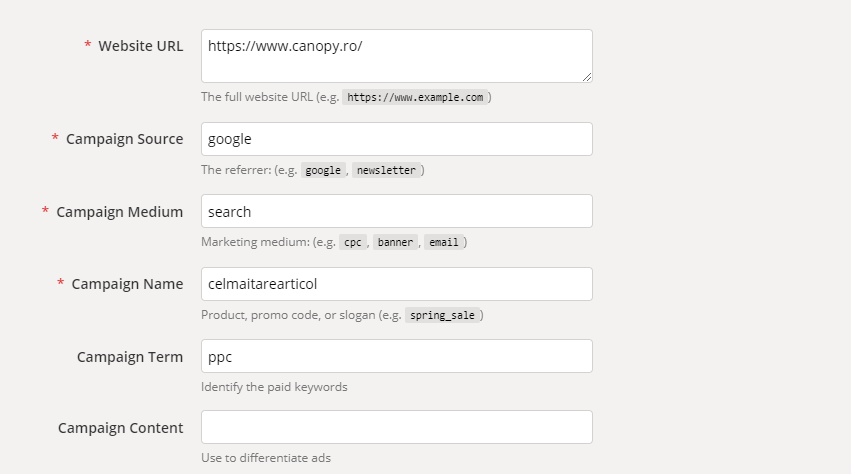Click the Campaign Term field containing "ppc"

pyautogui.click(x=396, y=356)
